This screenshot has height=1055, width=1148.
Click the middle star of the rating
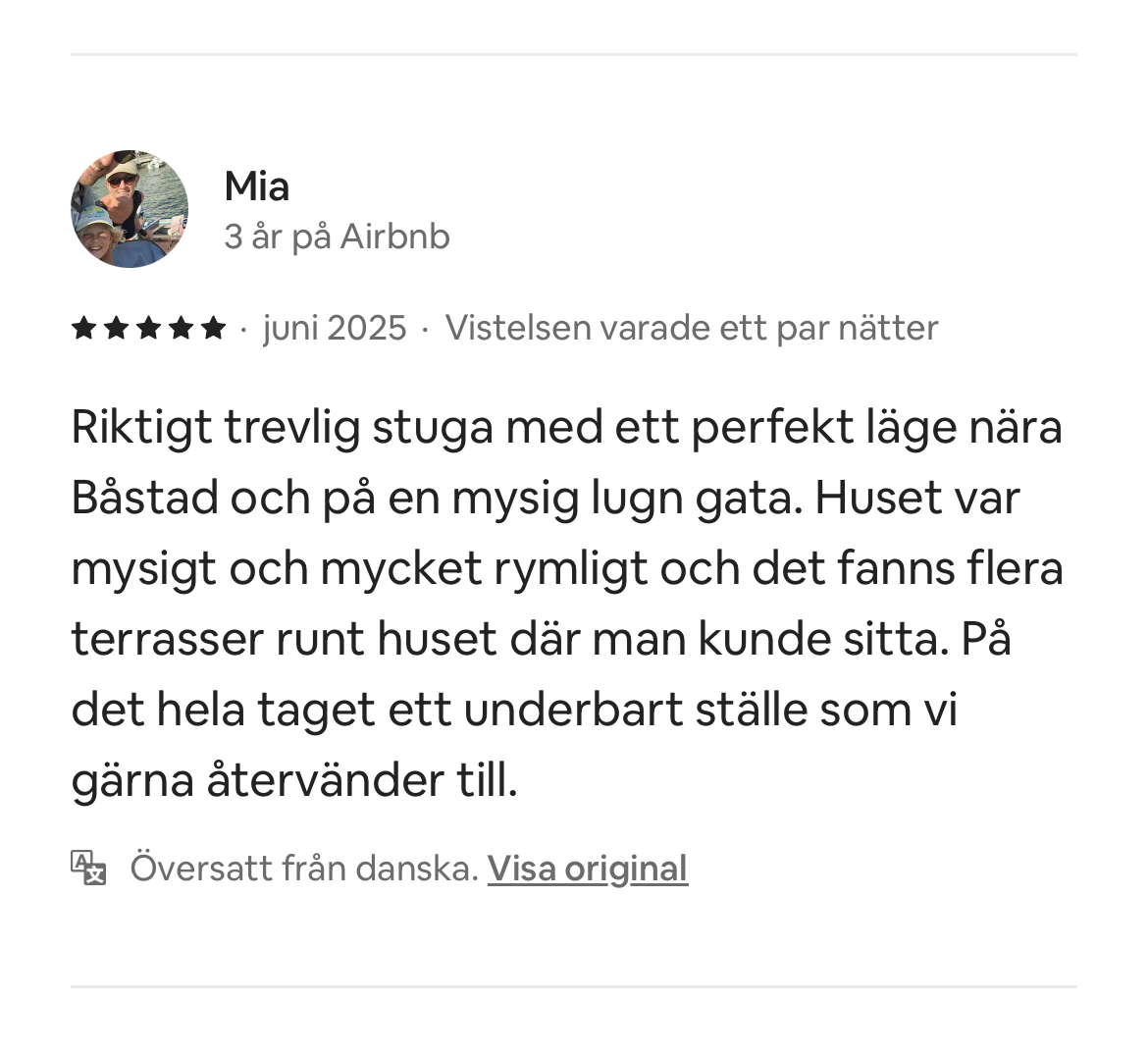coord(149,328)
